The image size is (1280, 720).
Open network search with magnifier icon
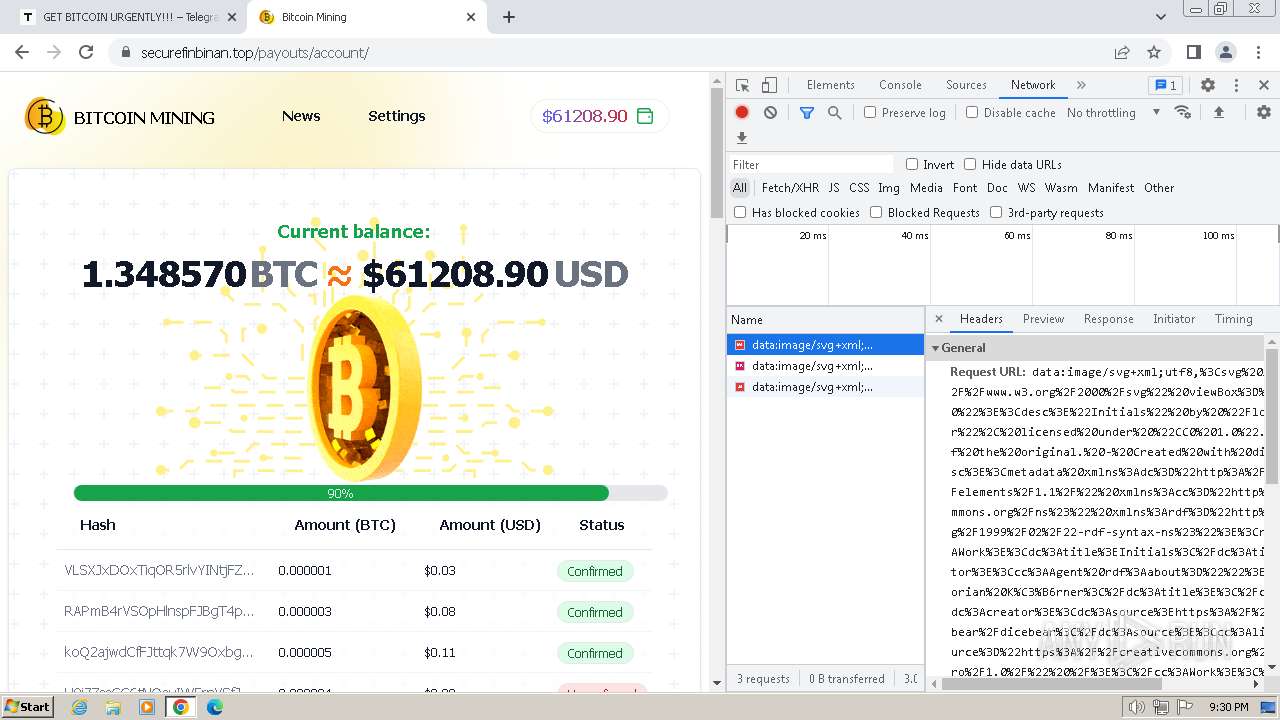pos(835,113)
